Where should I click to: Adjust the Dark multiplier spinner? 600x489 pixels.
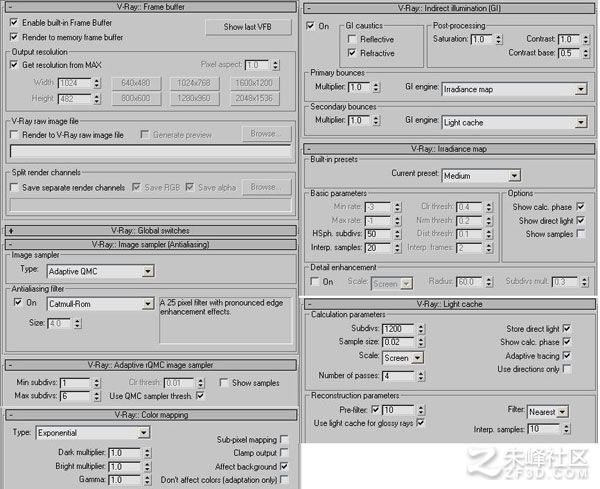(x=148, y=453)
